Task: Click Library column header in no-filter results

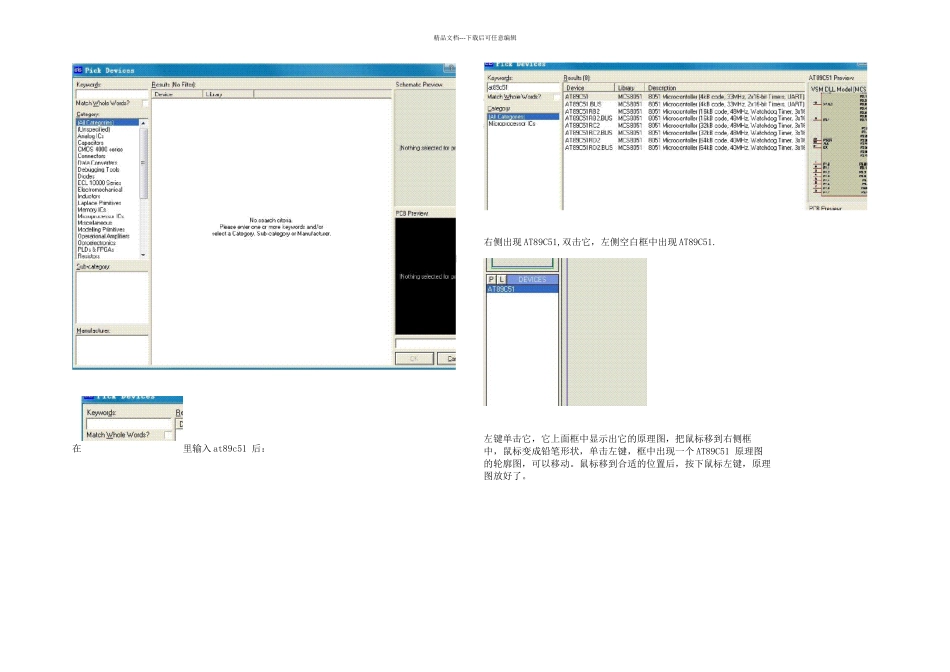Action: click(228, 94)
